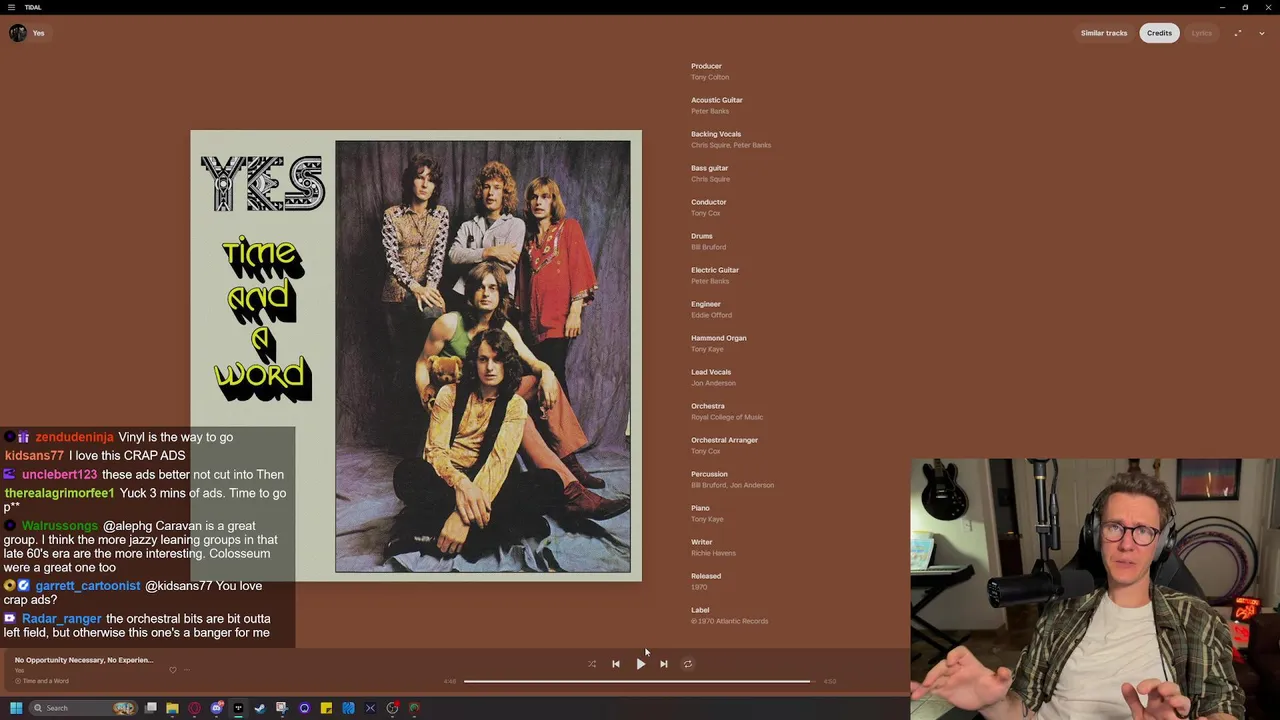
Task: Open producer credit Tony Colton
Action: (x=710, y=77)
